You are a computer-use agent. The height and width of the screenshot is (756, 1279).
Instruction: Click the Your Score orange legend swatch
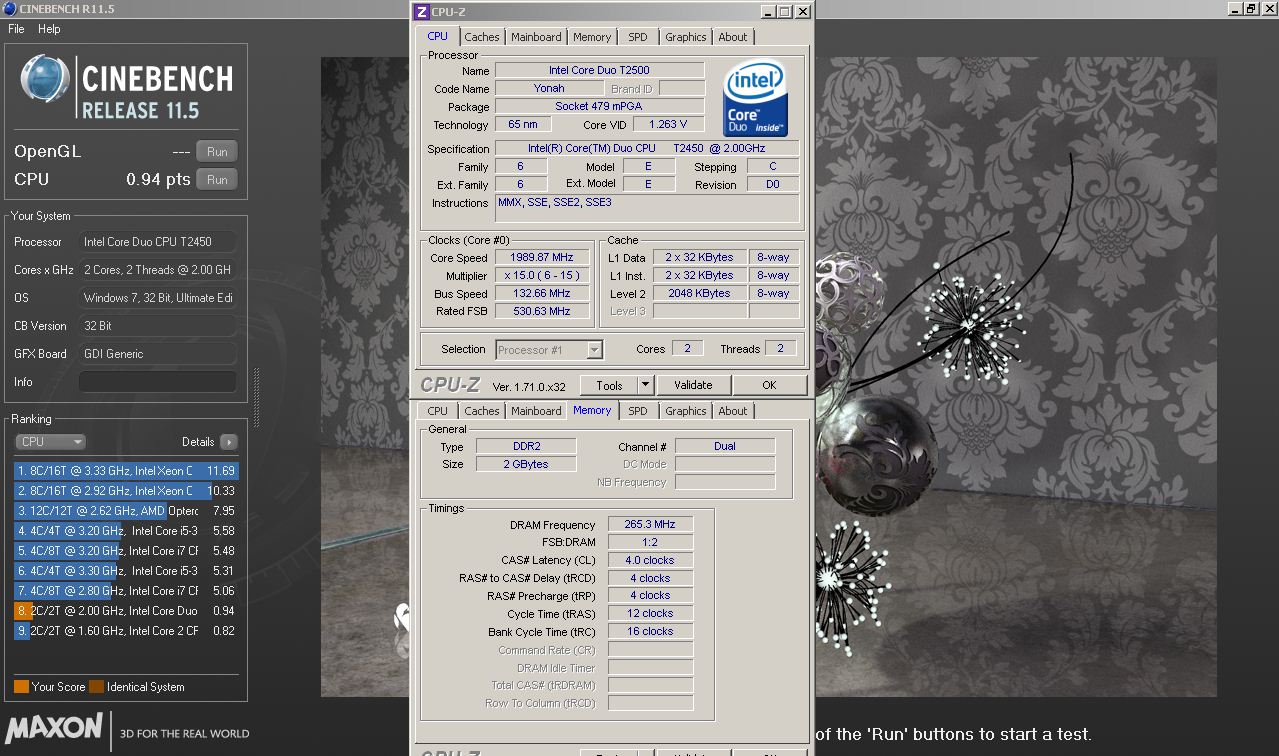click(x=21, y=687)
